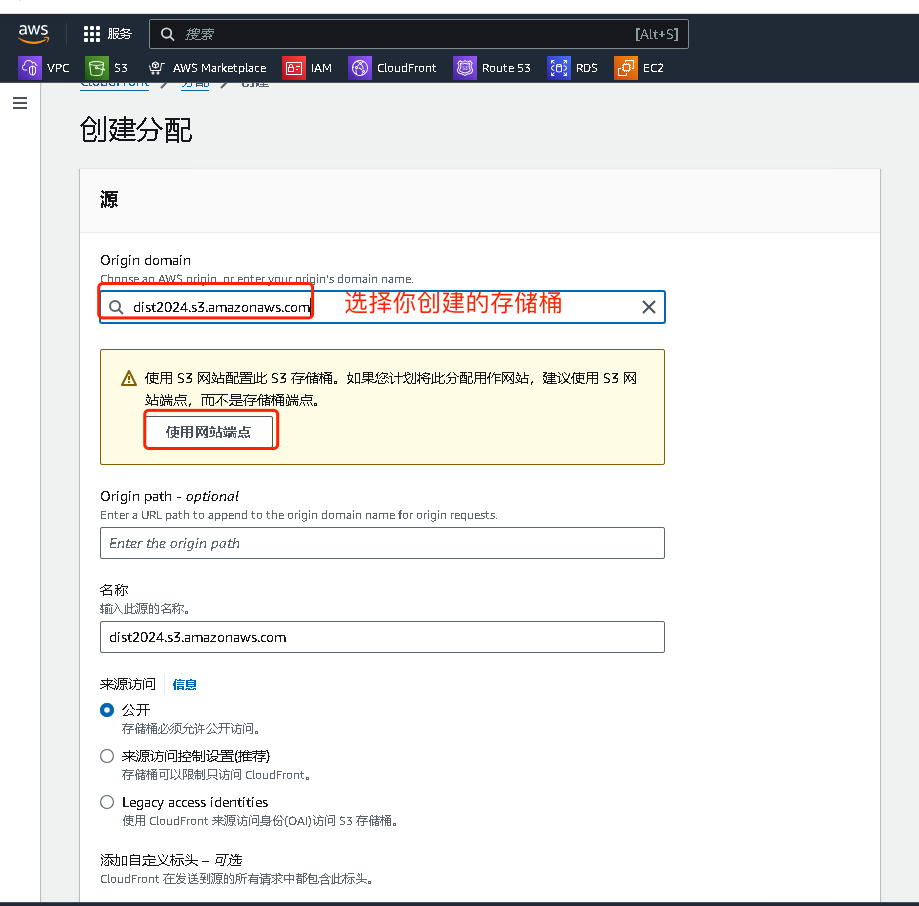Click the 名称 origin name field
919x906 pixels.
click(x=382, y=637)
